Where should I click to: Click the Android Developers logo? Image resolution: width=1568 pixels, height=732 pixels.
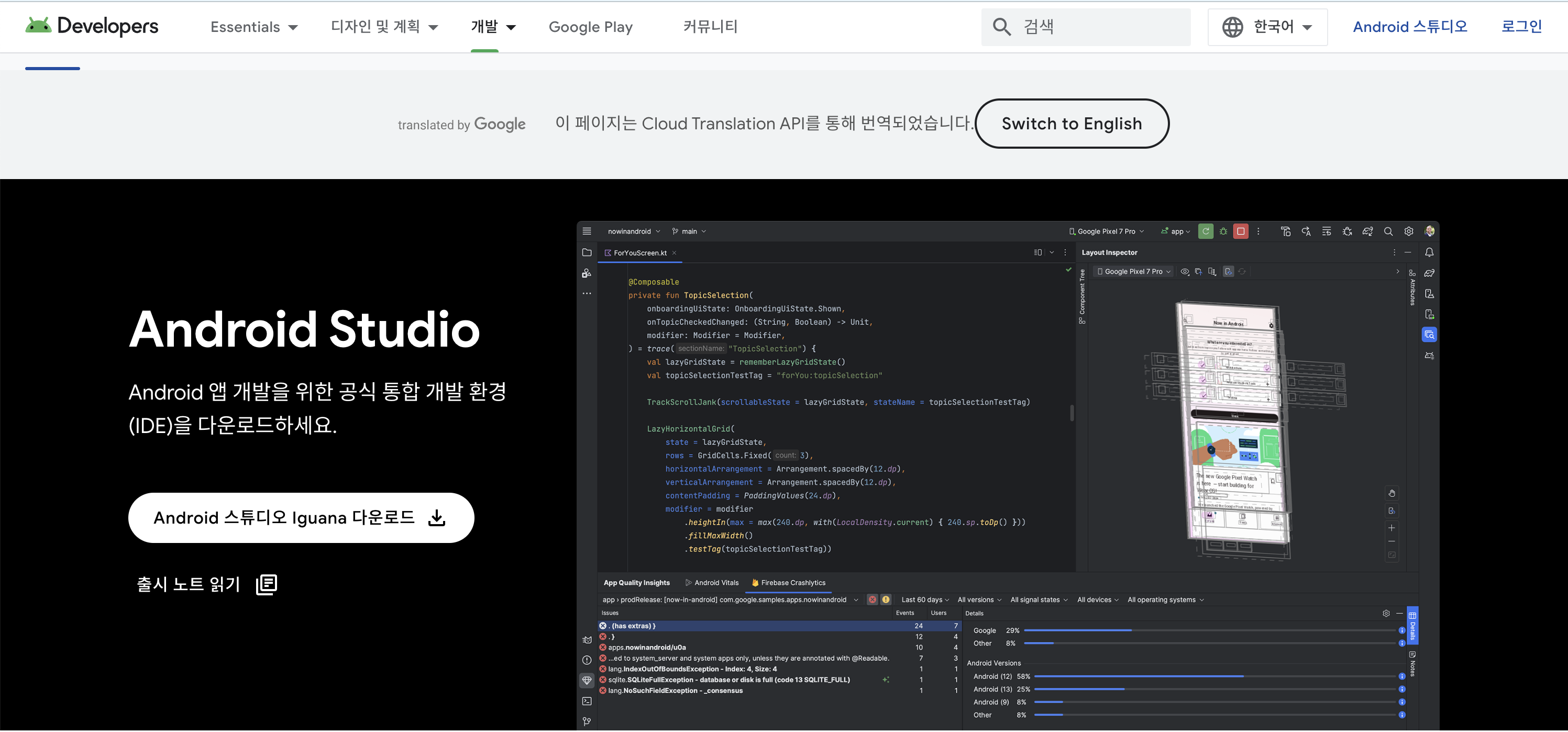92,26
